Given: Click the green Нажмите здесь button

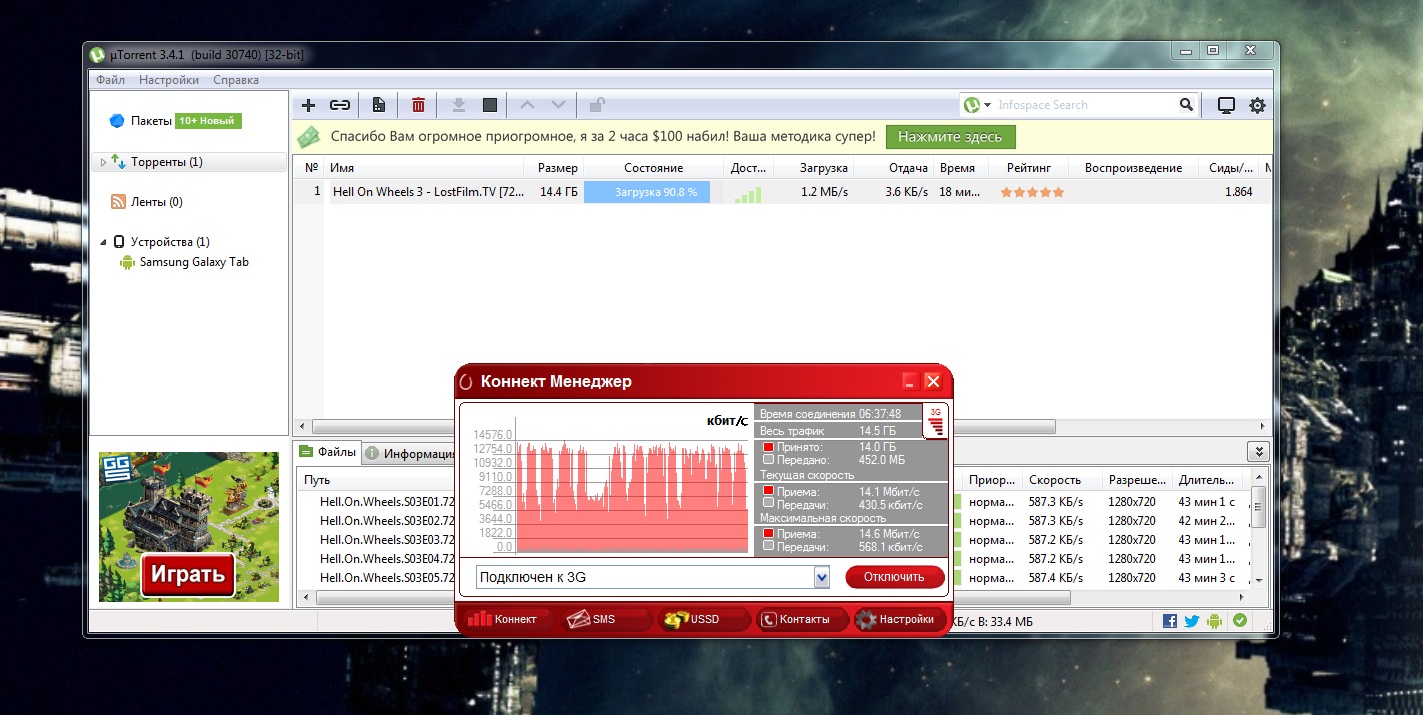Looking at the screenshot, I should (x=951, y=137).
